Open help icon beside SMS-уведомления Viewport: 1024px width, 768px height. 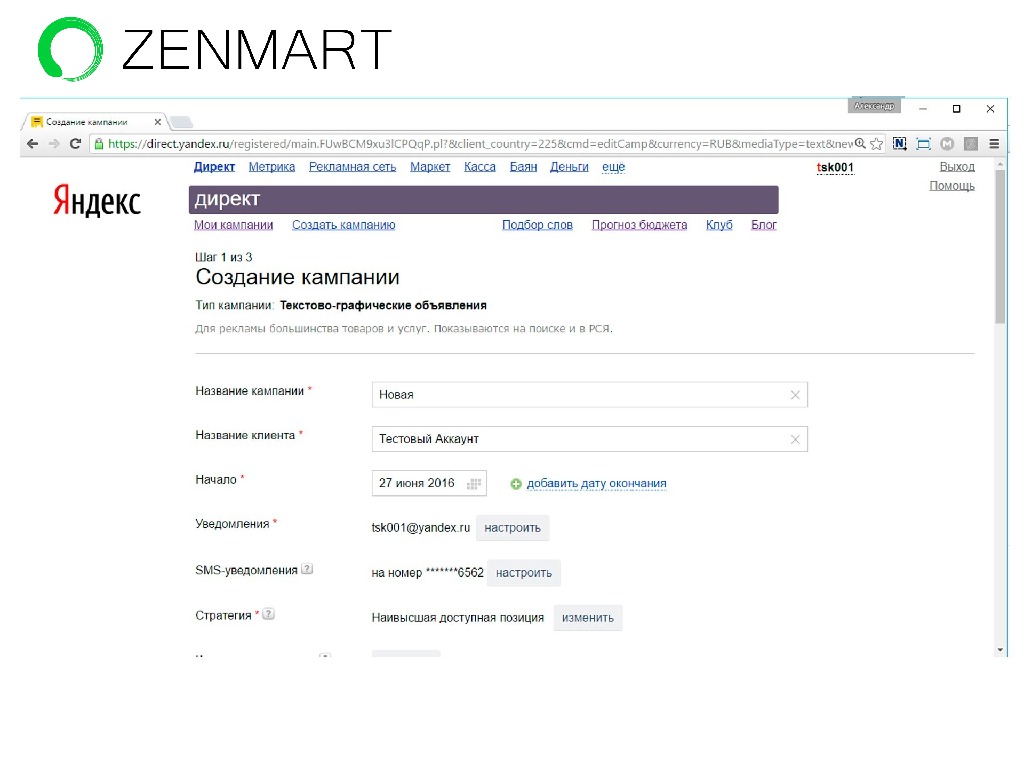tap(308, 569)
